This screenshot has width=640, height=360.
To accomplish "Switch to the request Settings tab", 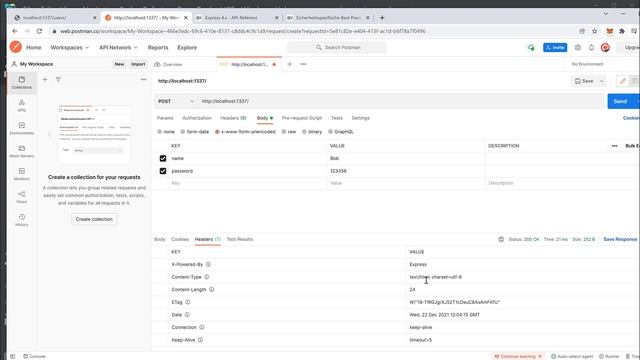I will tap(360, 118).
